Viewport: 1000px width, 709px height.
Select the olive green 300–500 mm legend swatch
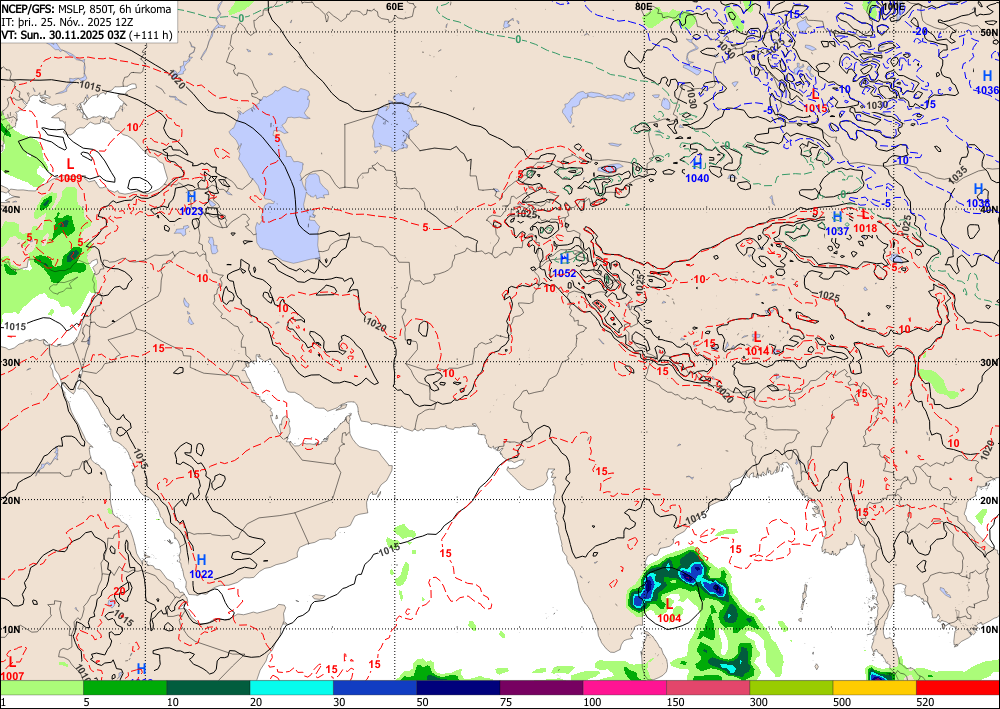click(x=791, y=687)
